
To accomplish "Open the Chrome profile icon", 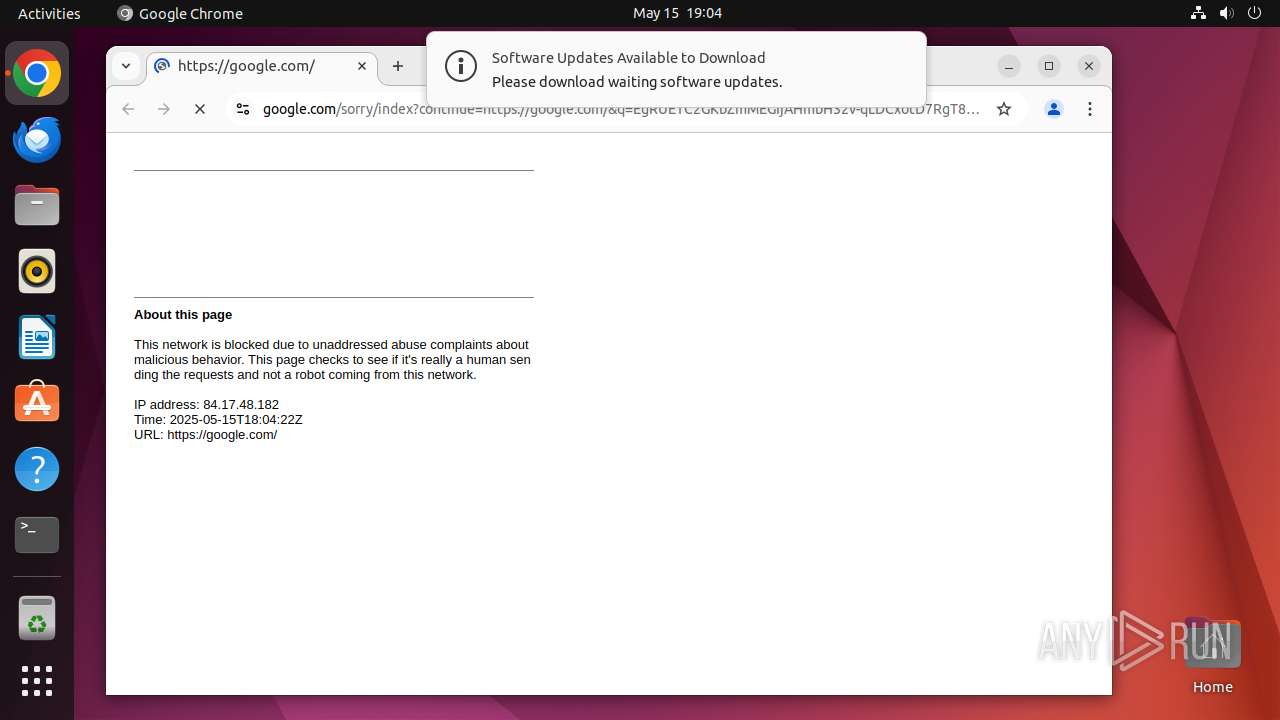I will [x=1054, y=109].
